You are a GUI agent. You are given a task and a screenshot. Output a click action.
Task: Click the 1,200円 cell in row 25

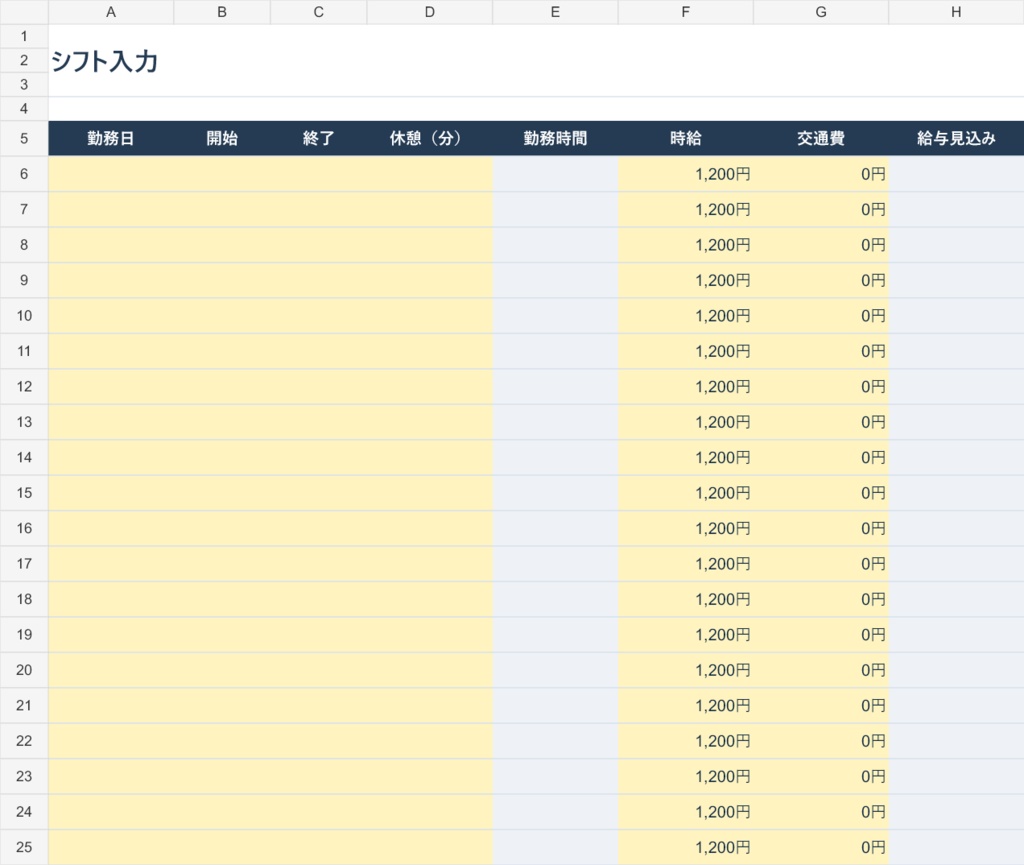point(686,847)
